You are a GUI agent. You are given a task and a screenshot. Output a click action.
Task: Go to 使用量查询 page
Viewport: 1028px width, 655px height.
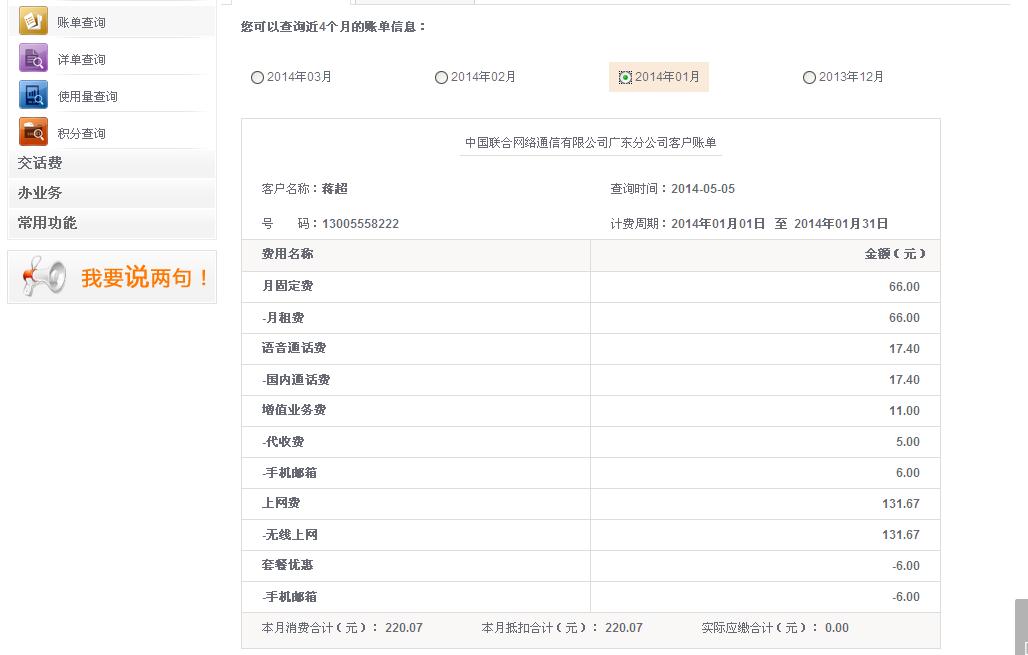[x=88, y=97]
